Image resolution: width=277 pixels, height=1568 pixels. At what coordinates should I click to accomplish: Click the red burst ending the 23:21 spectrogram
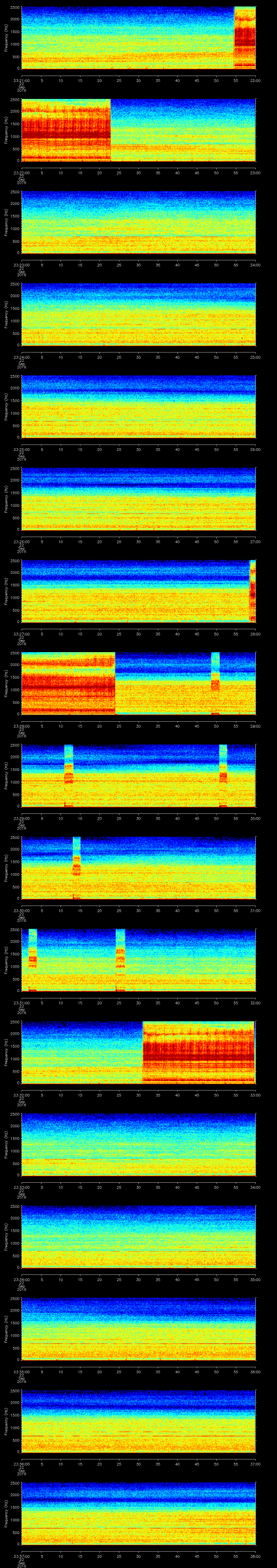click(245, 38)
